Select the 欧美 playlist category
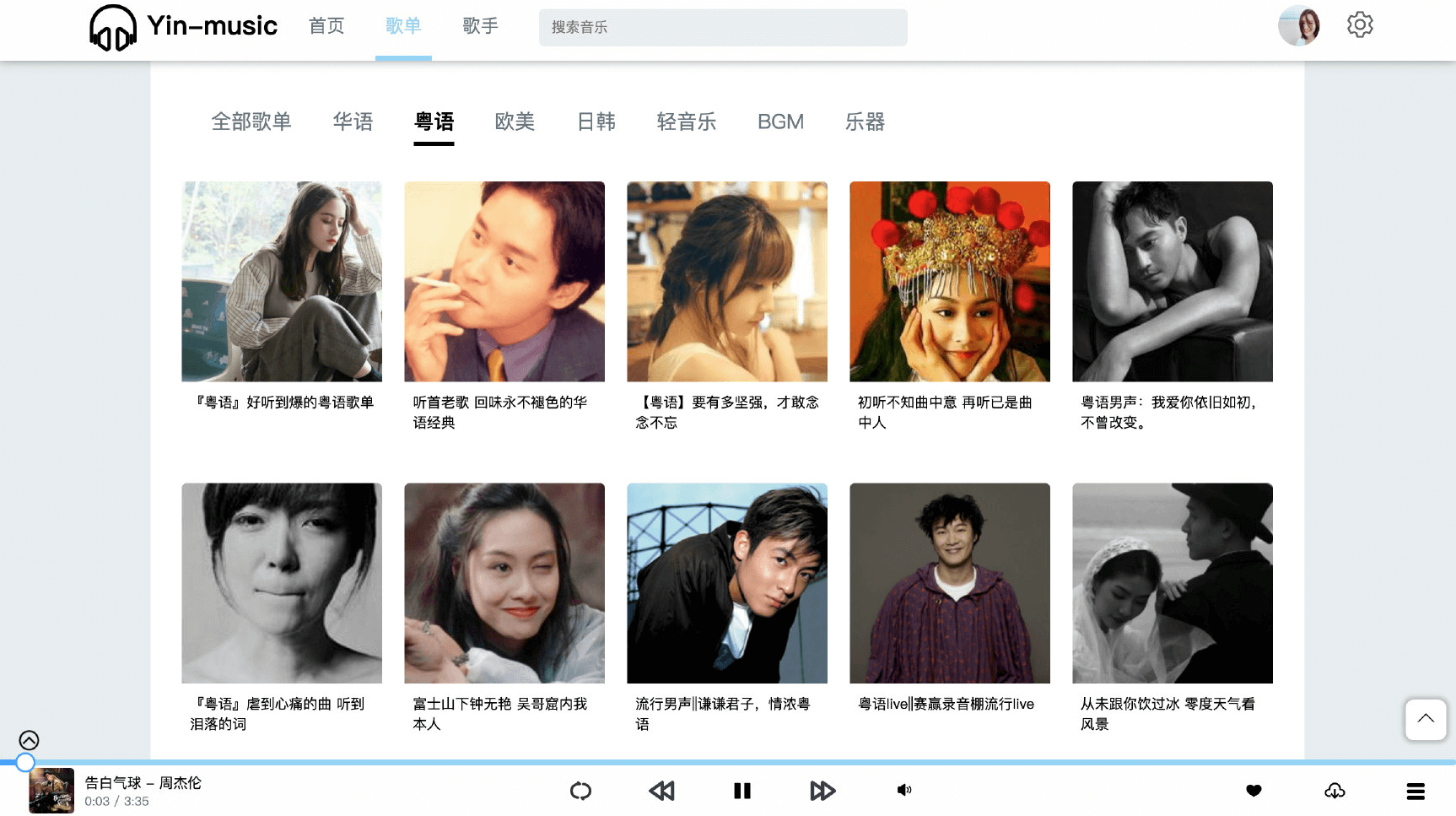 point(515,122)
